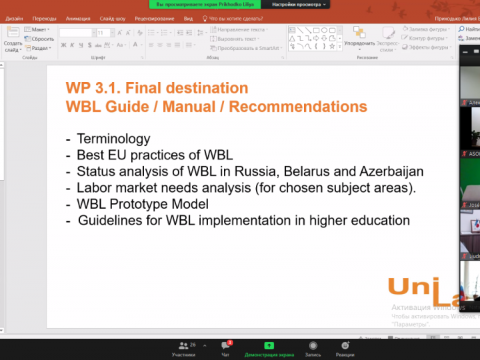Select the star shape in gallery

332,46
